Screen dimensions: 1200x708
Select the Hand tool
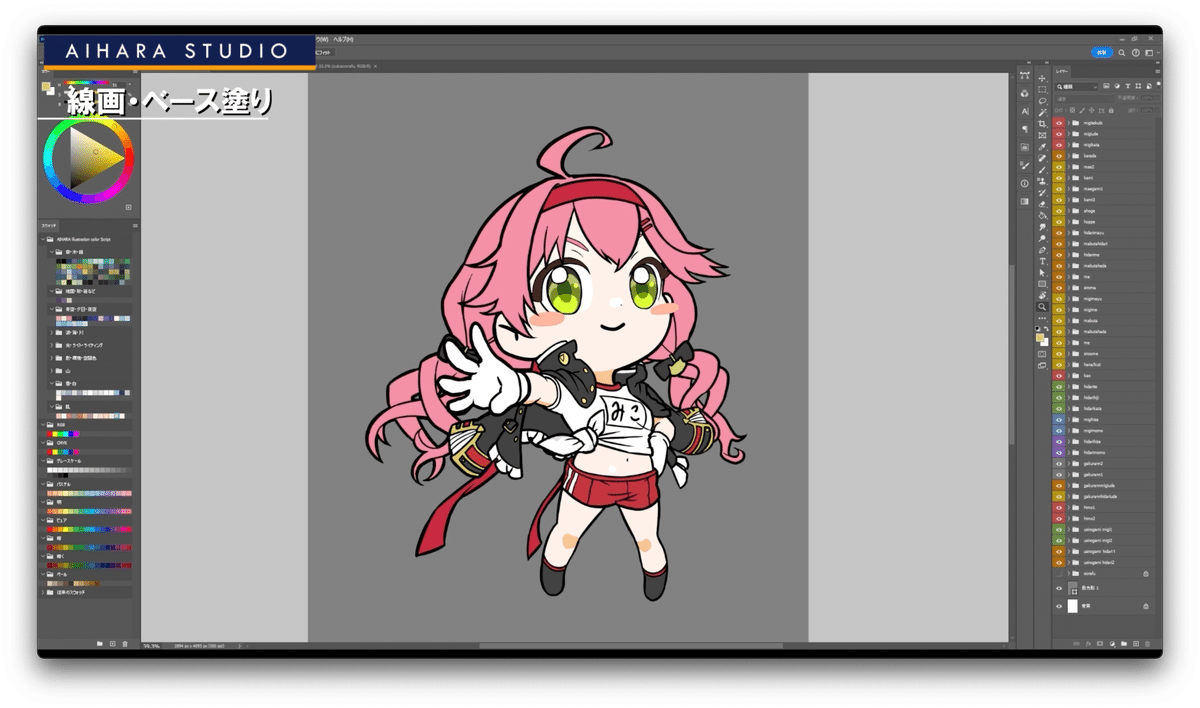[x=1042, y=295]
